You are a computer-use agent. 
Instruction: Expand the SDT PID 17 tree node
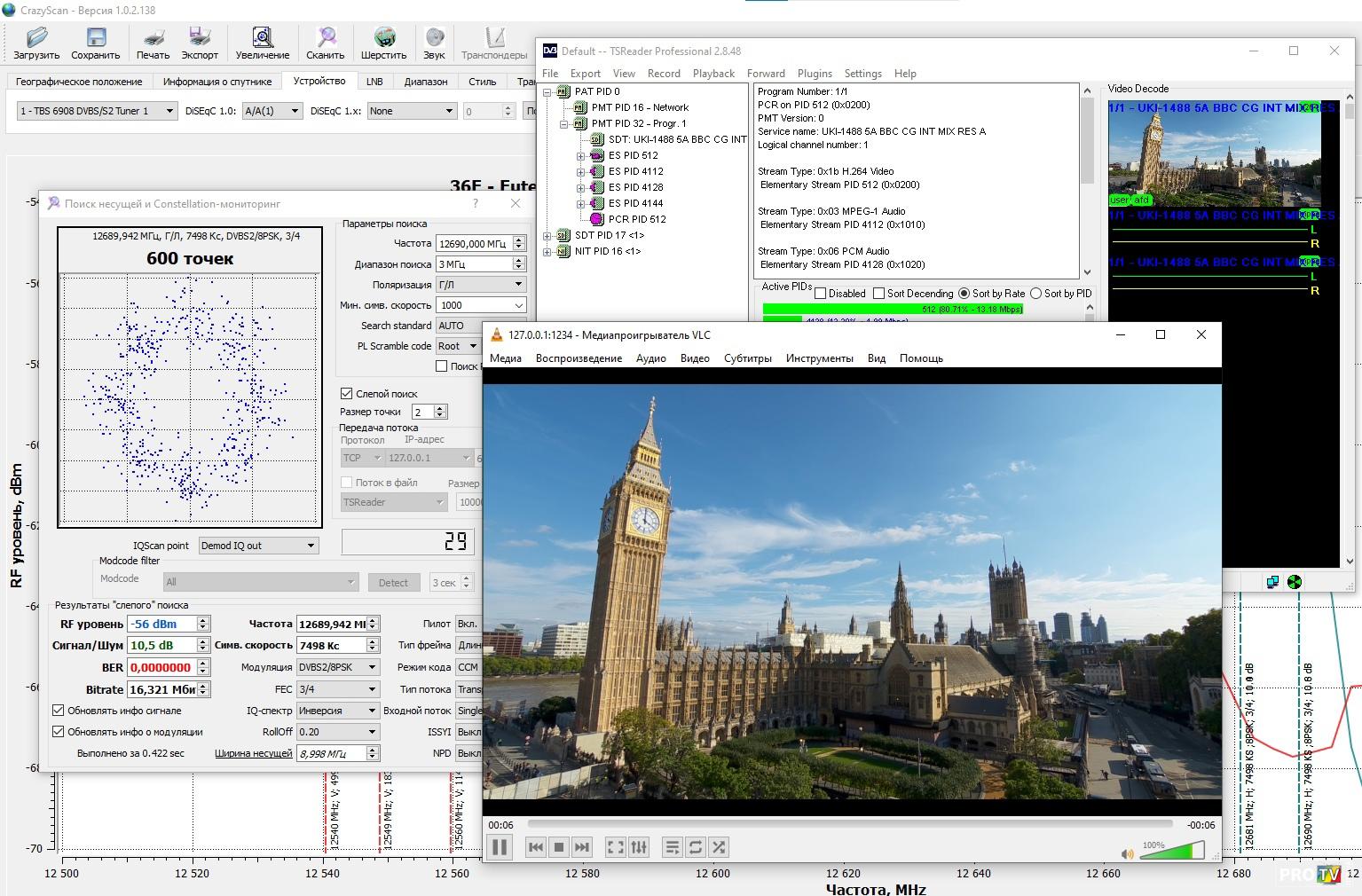[x=547, y=235]
